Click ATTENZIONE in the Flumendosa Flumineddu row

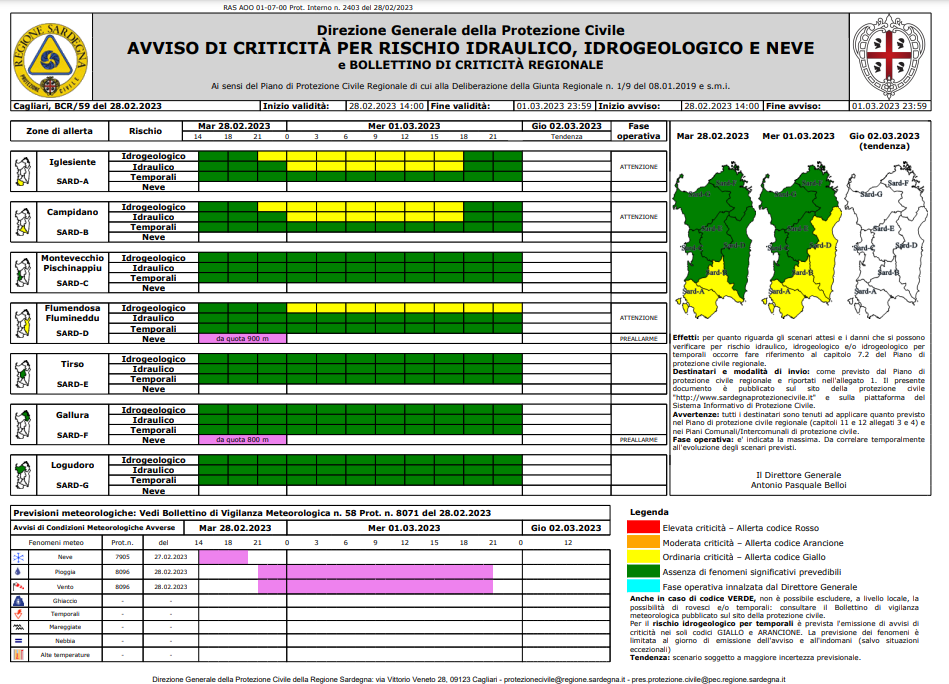coord(639,318)
